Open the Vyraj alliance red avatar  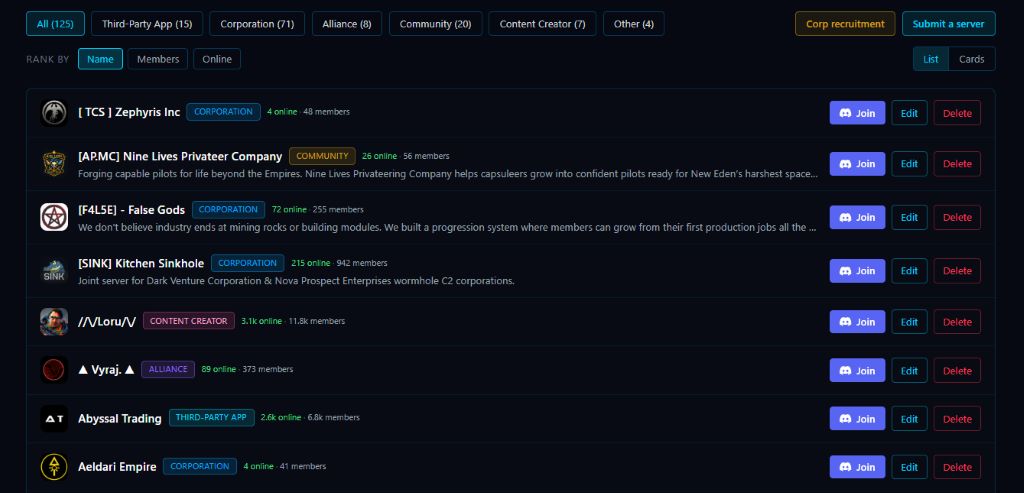pos(54,370)
